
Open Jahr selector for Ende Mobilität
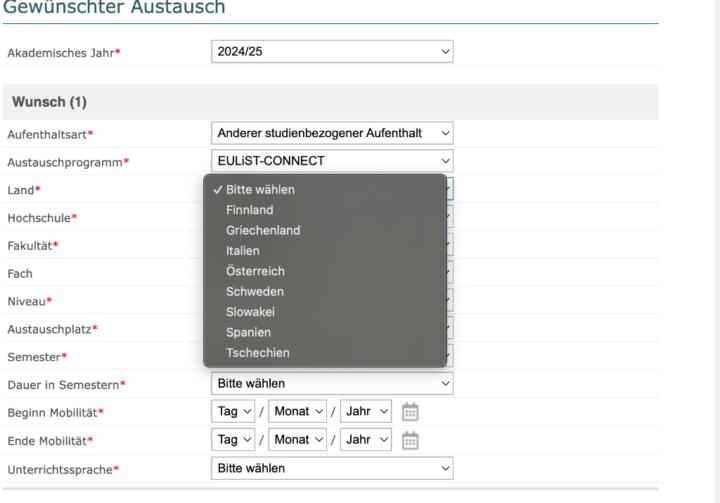click(x=363, y=440)
